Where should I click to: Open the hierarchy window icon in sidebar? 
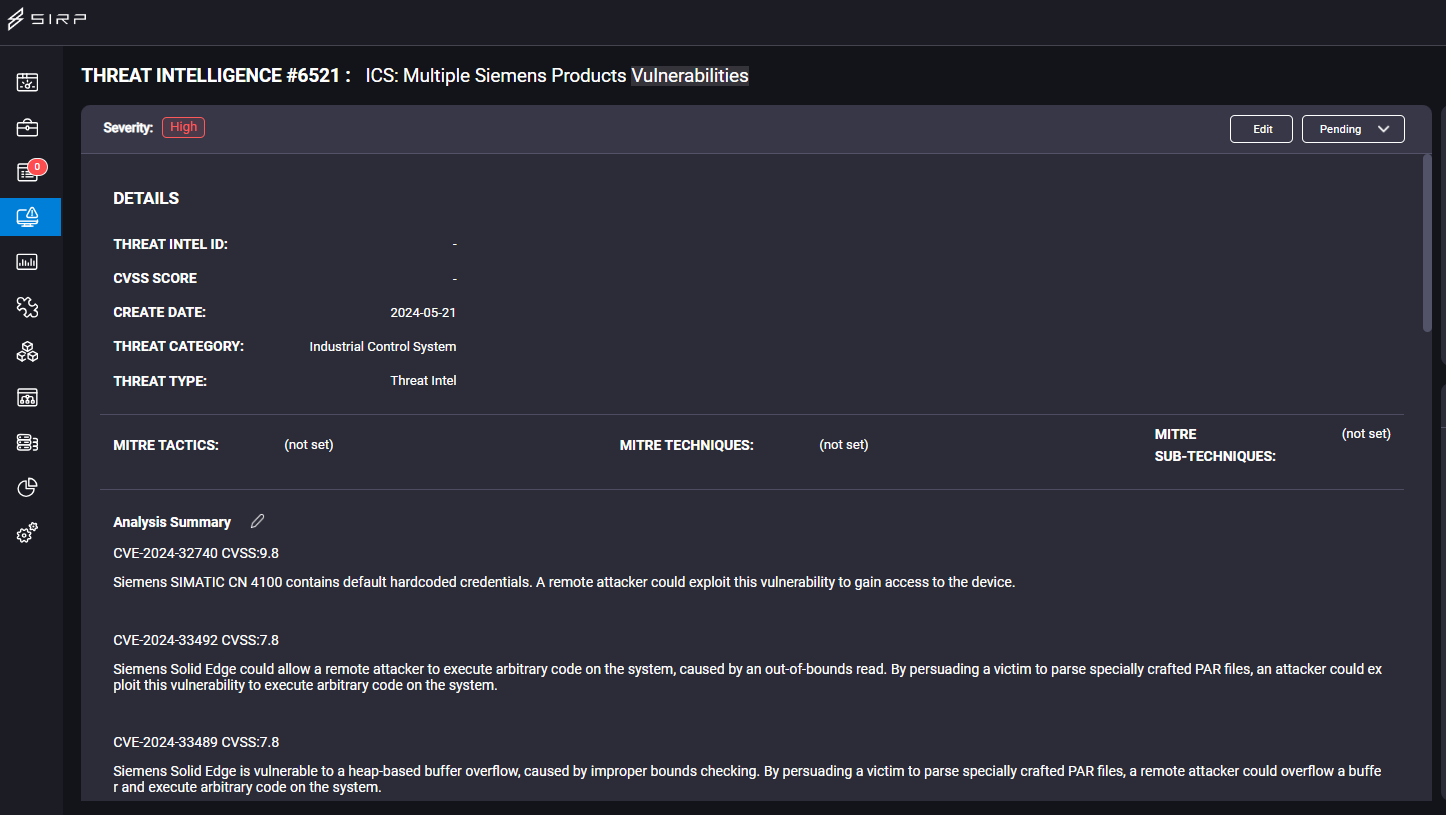coord(27,398)
